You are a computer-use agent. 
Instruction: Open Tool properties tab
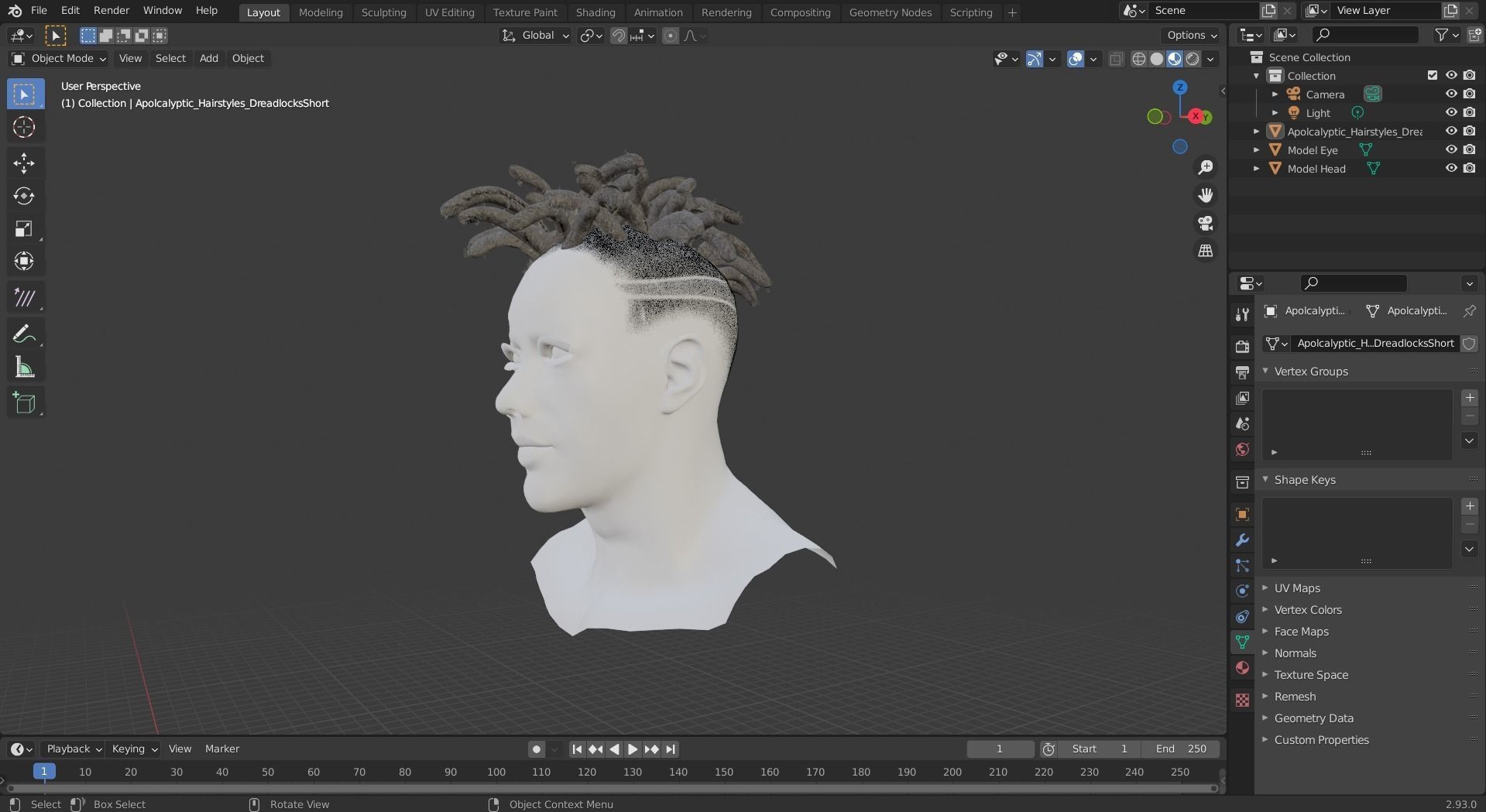point(1242,314)
